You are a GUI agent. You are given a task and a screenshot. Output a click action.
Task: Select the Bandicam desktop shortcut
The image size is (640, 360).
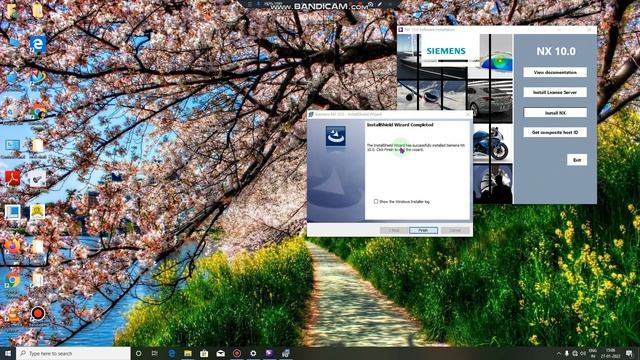38,313
